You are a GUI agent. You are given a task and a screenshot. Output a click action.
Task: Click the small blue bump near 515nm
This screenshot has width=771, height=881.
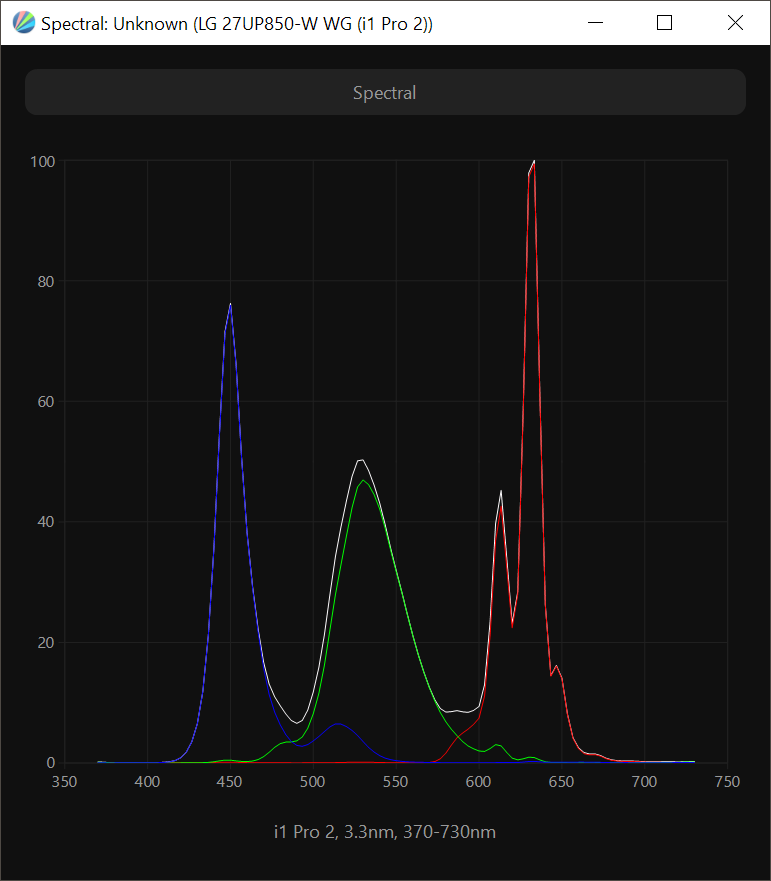coord(338,724)
